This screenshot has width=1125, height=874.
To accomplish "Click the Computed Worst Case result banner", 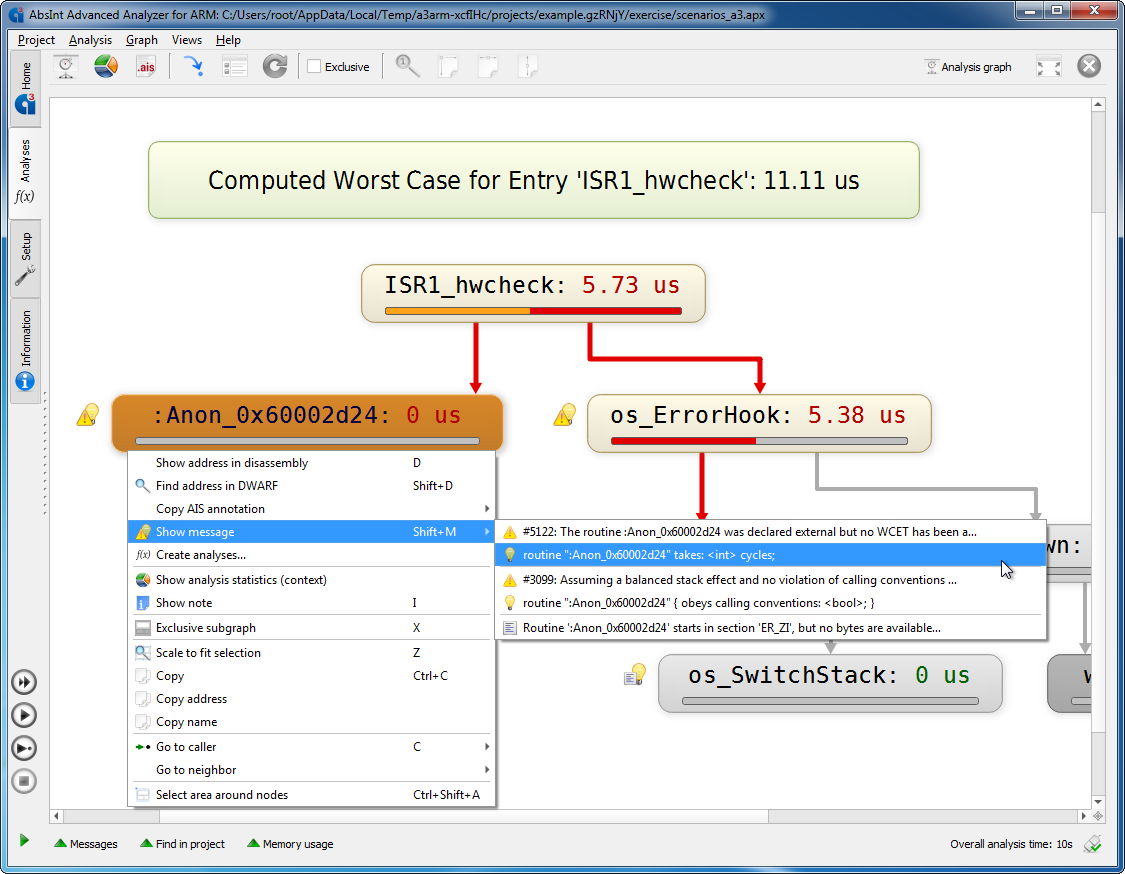I will [x=534, y=180].
